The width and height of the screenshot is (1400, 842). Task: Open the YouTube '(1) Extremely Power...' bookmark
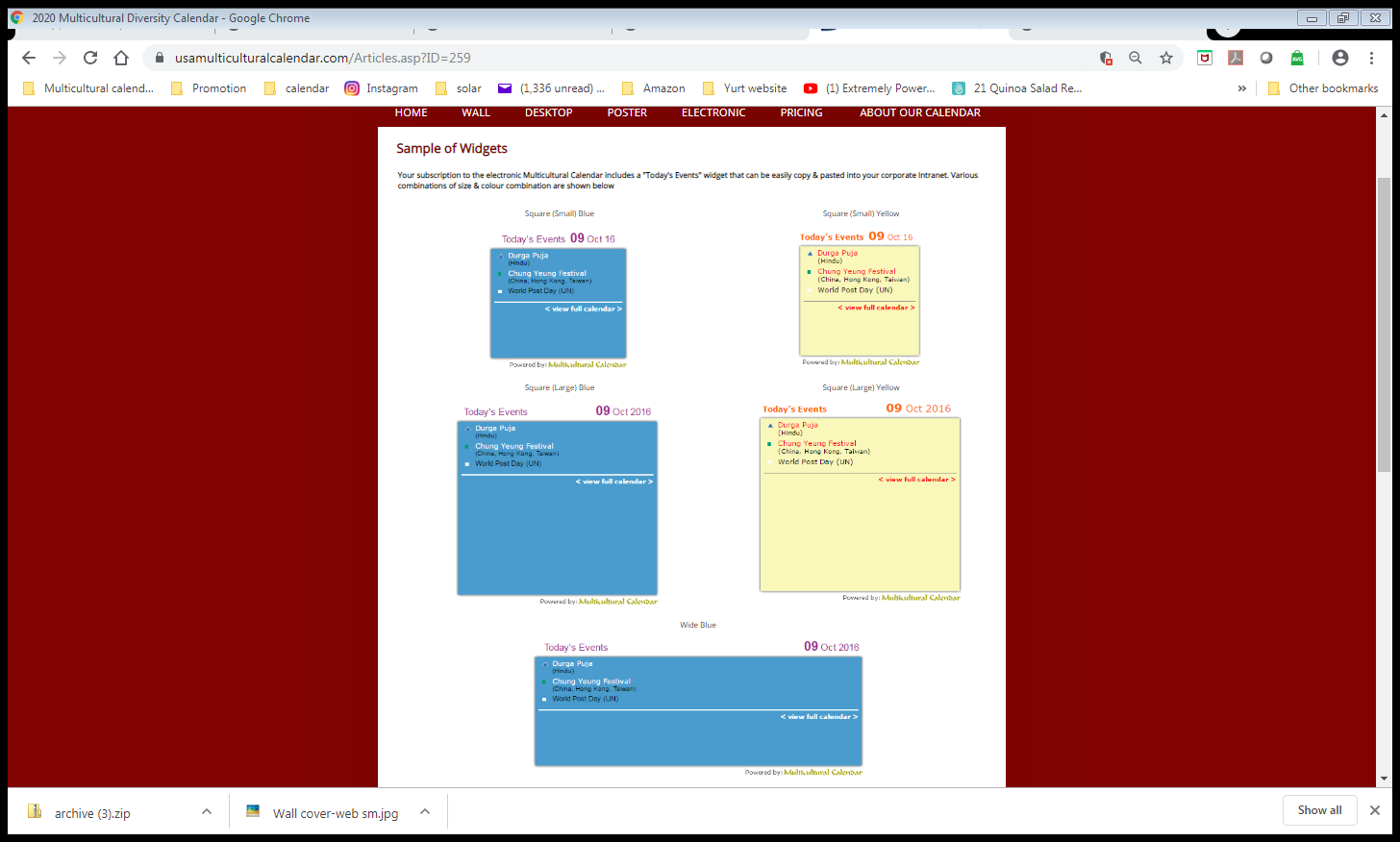point(869,88)
